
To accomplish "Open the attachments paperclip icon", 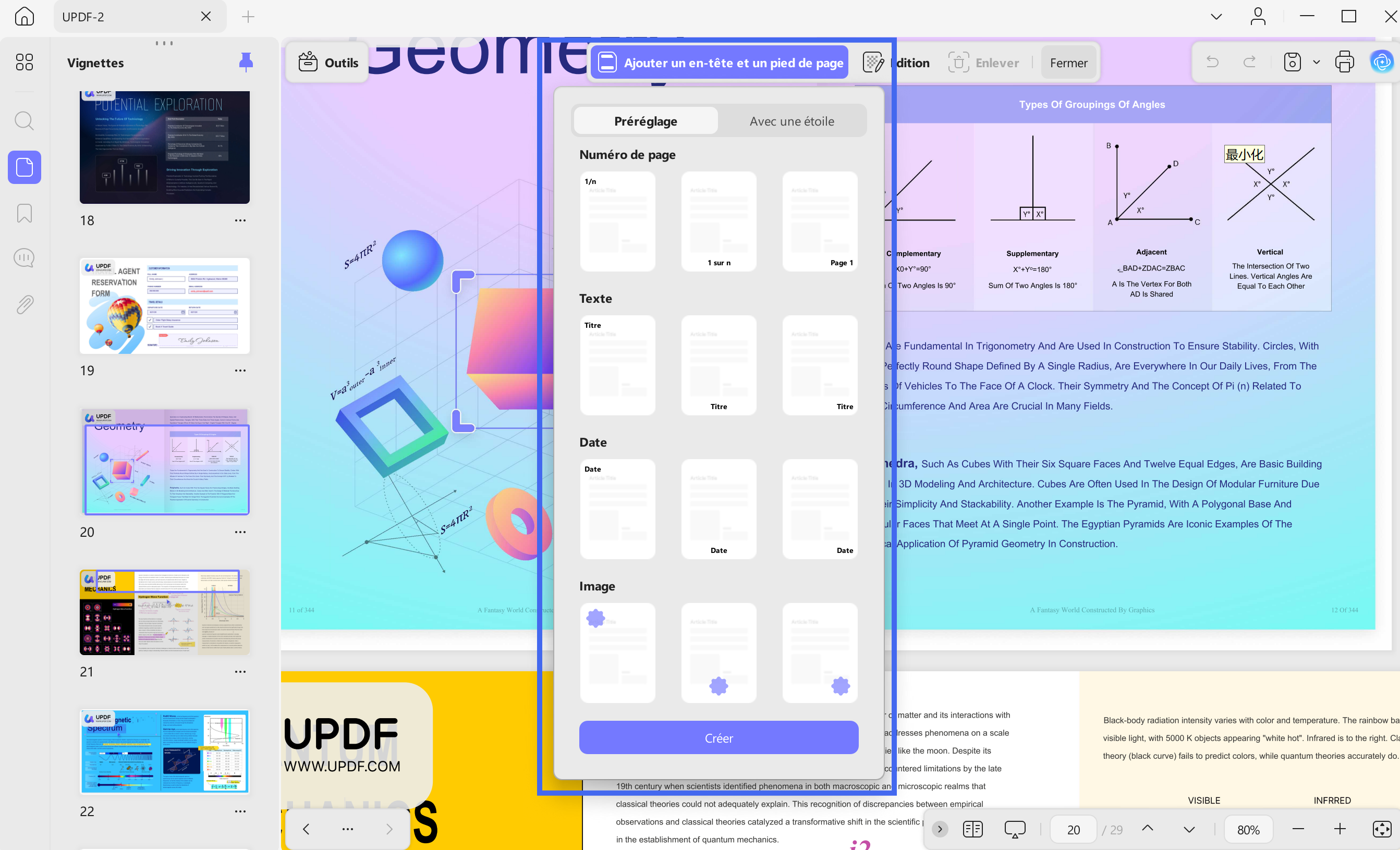I will [25, 305].
